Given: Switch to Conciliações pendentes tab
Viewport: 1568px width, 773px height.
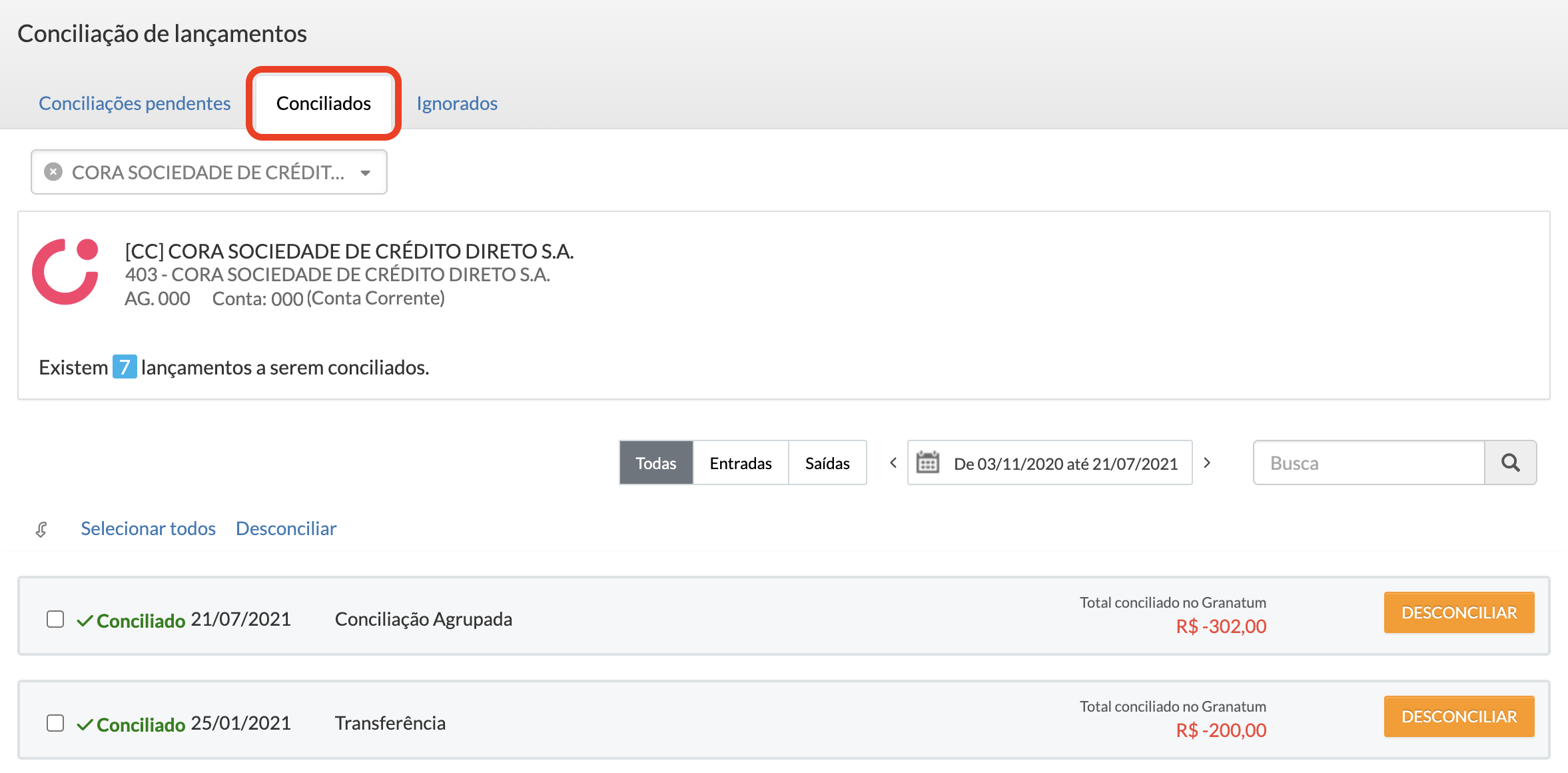Looking at the screenshot, I should pos(135,103).
